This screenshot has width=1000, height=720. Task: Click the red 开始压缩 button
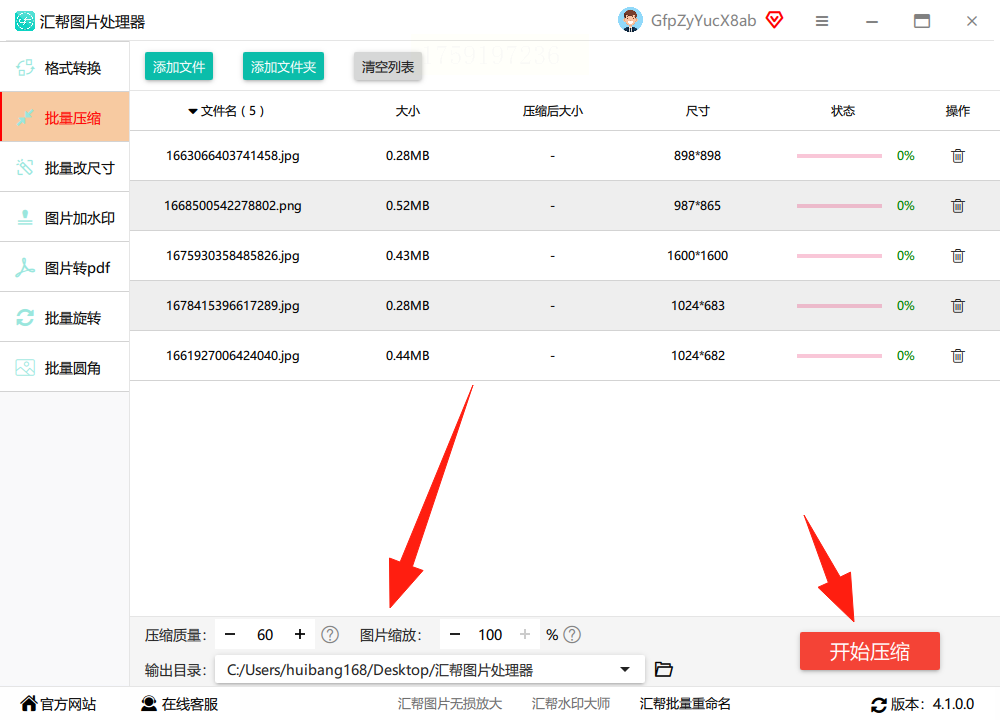(869, 651)
